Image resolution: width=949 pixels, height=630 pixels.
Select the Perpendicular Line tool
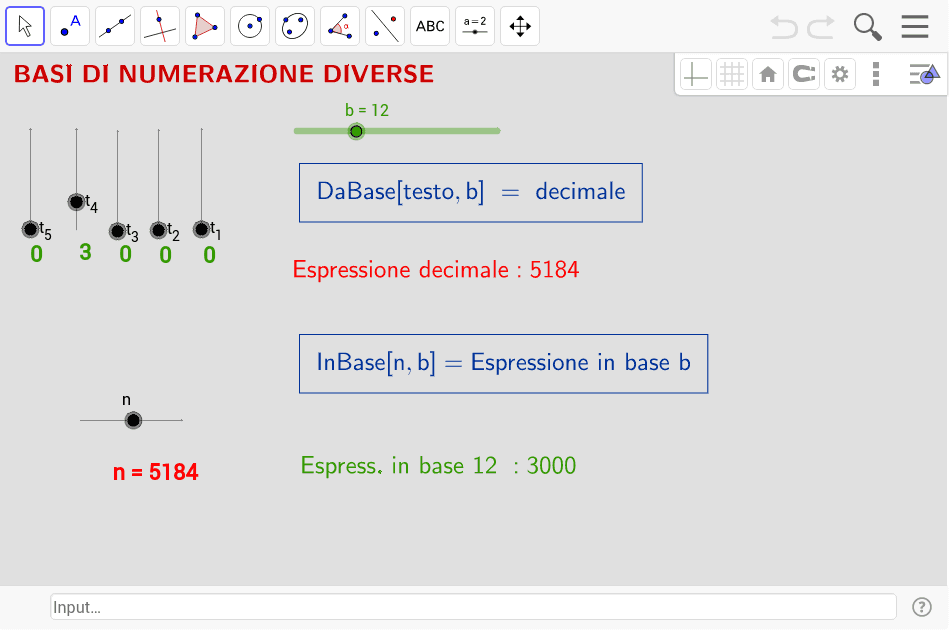point(160,26)
